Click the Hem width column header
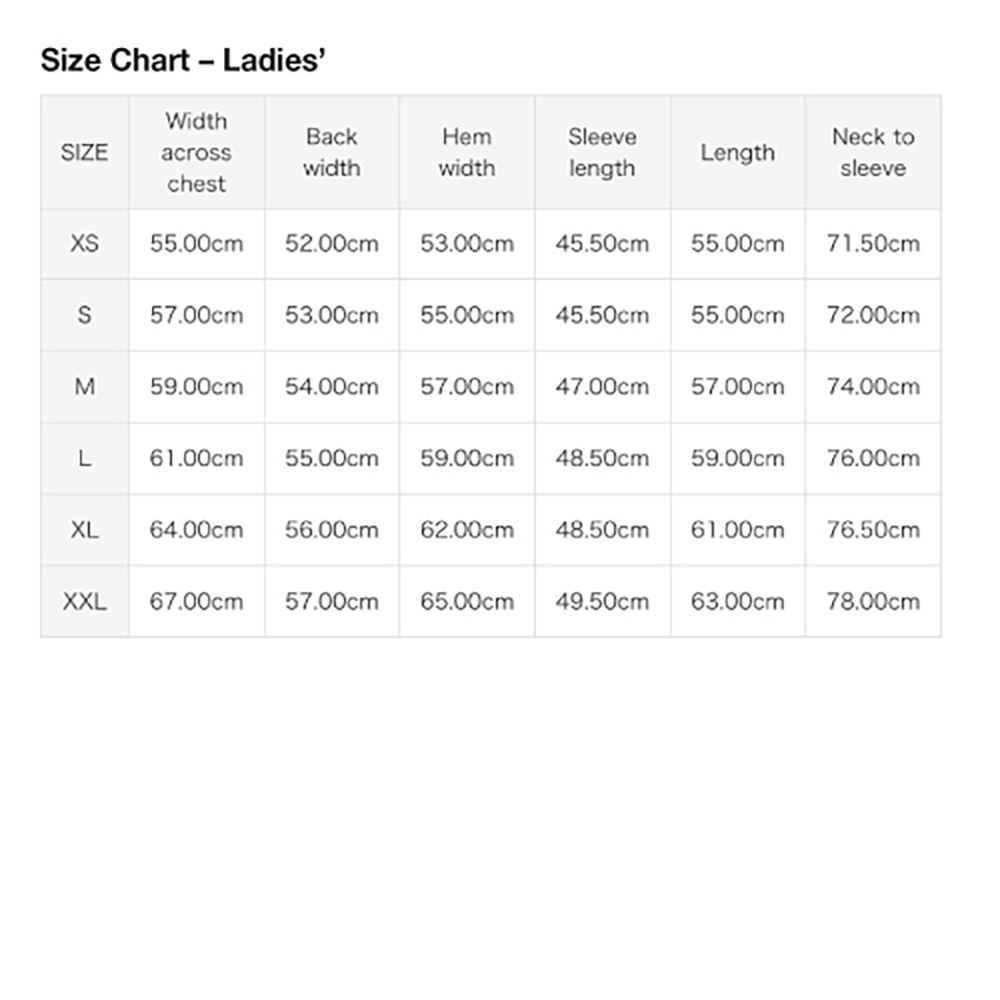 (467, 152)
